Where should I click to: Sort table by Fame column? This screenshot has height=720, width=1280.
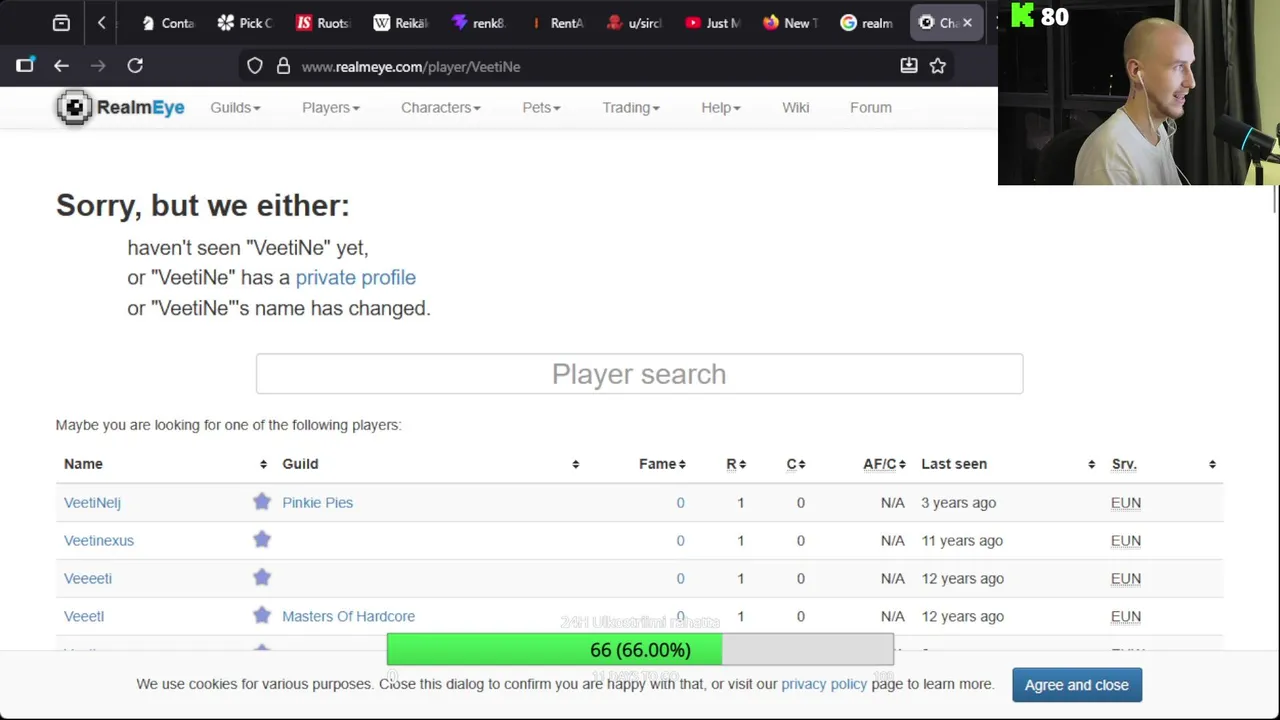coord(662,464)
